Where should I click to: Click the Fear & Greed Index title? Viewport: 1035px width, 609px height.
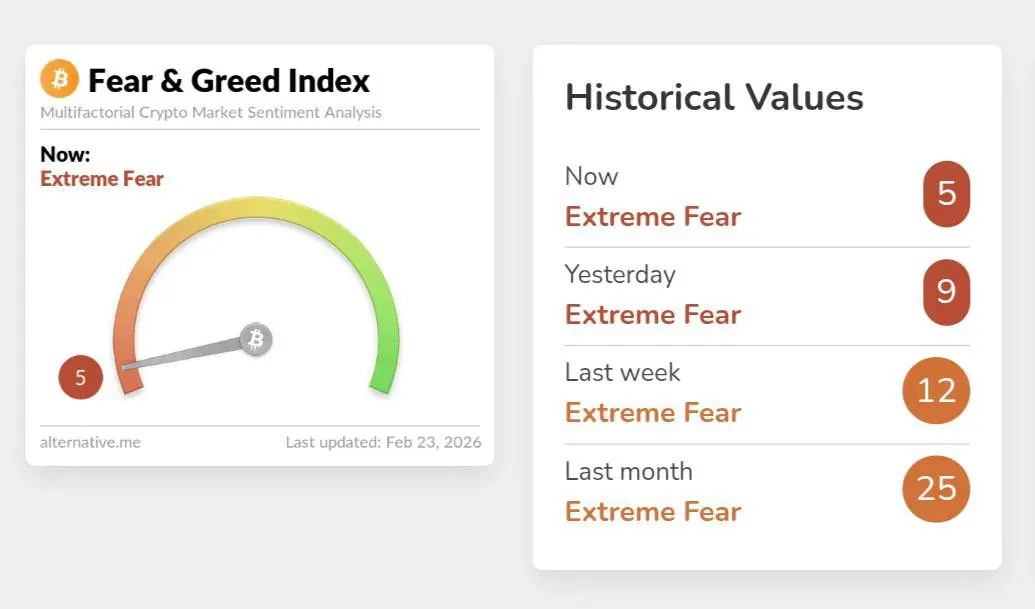tap(229, 81)
